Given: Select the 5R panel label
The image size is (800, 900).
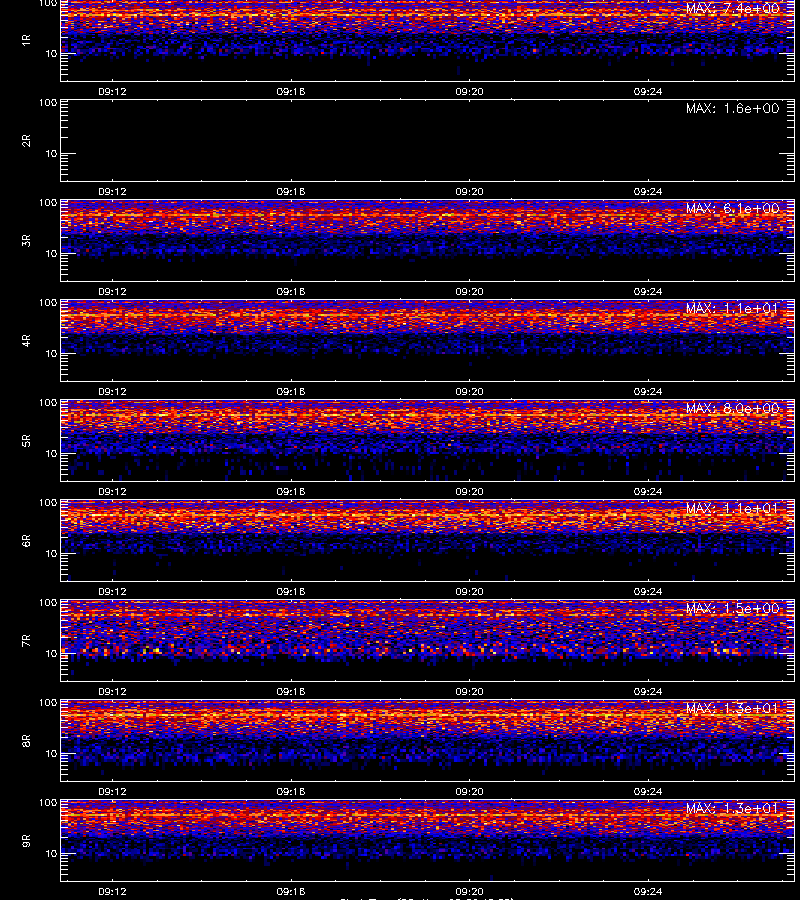Looking at the screenshot, I should tap(26, 441).
